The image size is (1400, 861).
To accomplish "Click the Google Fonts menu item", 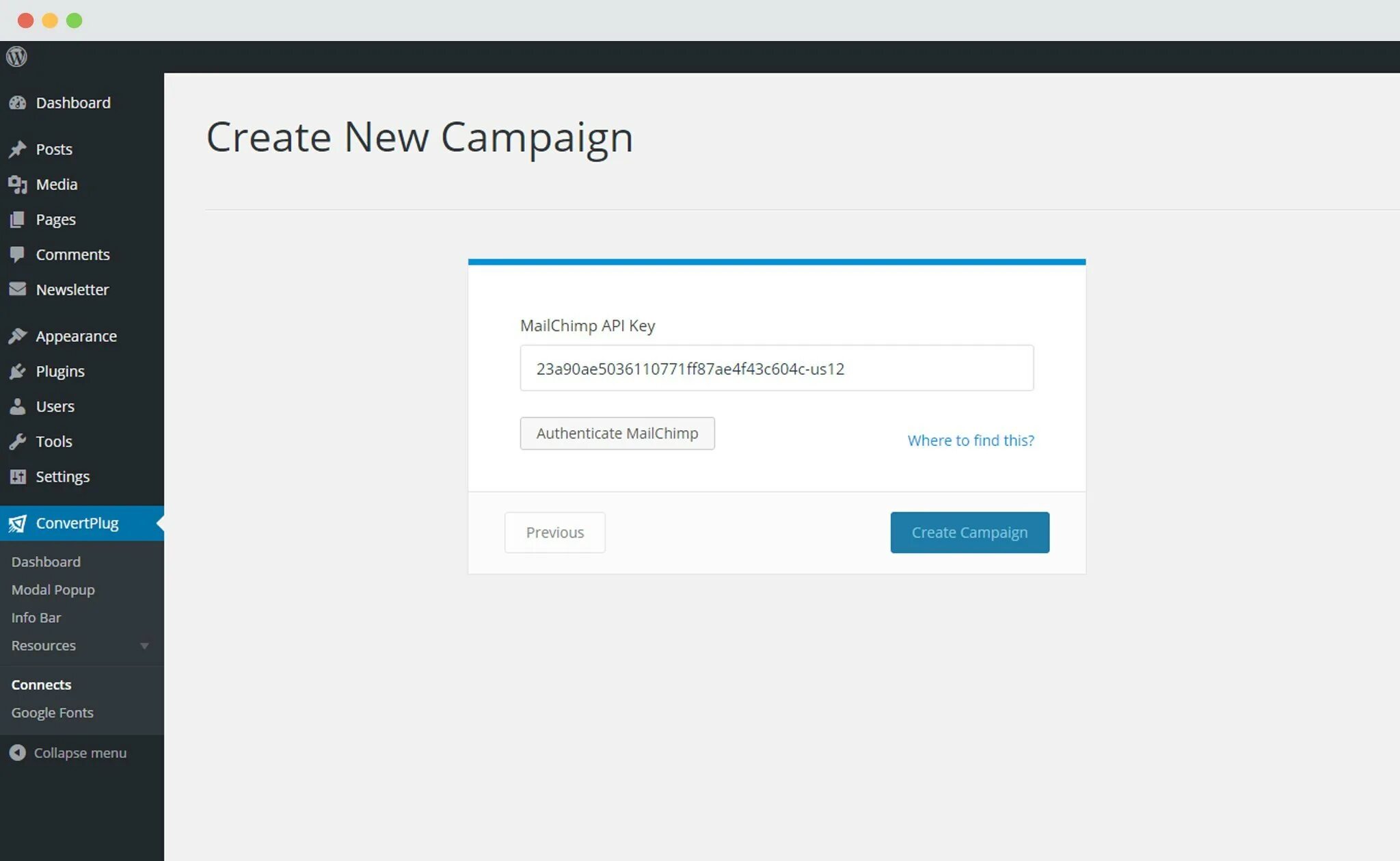I will pyautogui.click(x=52, y=712).
